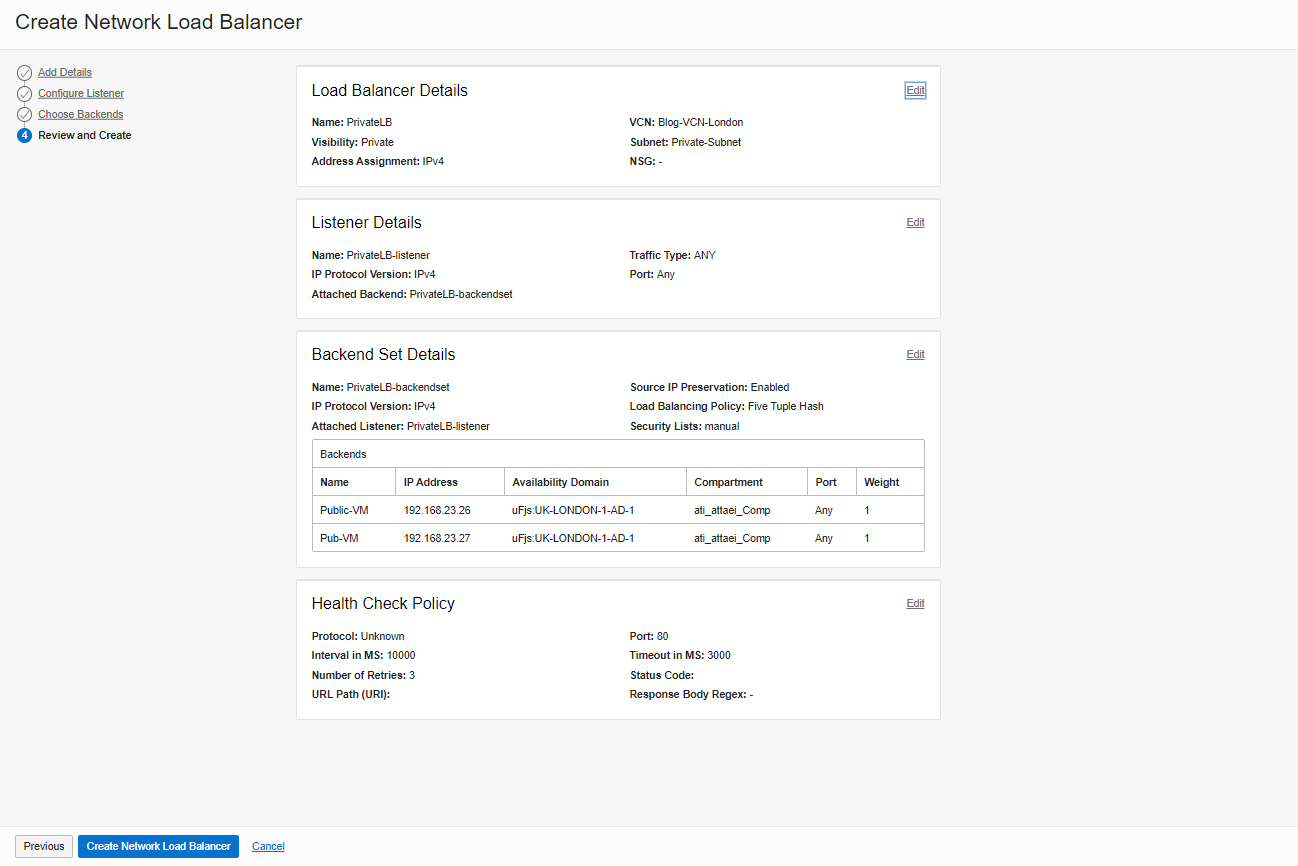Click the checkmark icon beside Choose Backends
Image resolution: width=1298 pixels, height=866 pixels.
click(24, 115)
